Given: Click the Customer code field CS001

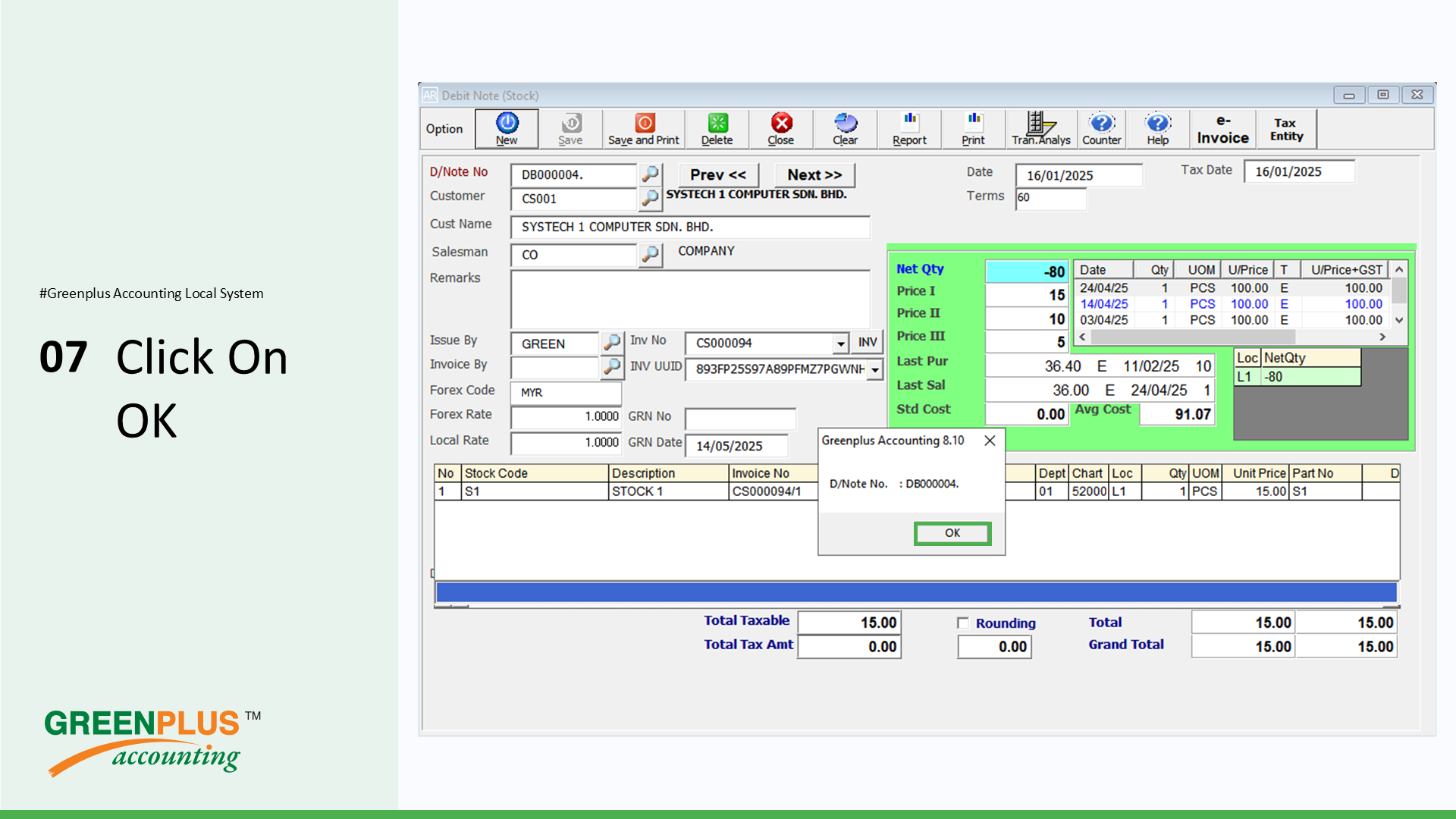Looking at the screenshot, I should pyautogui.click(x=573, y=199).
